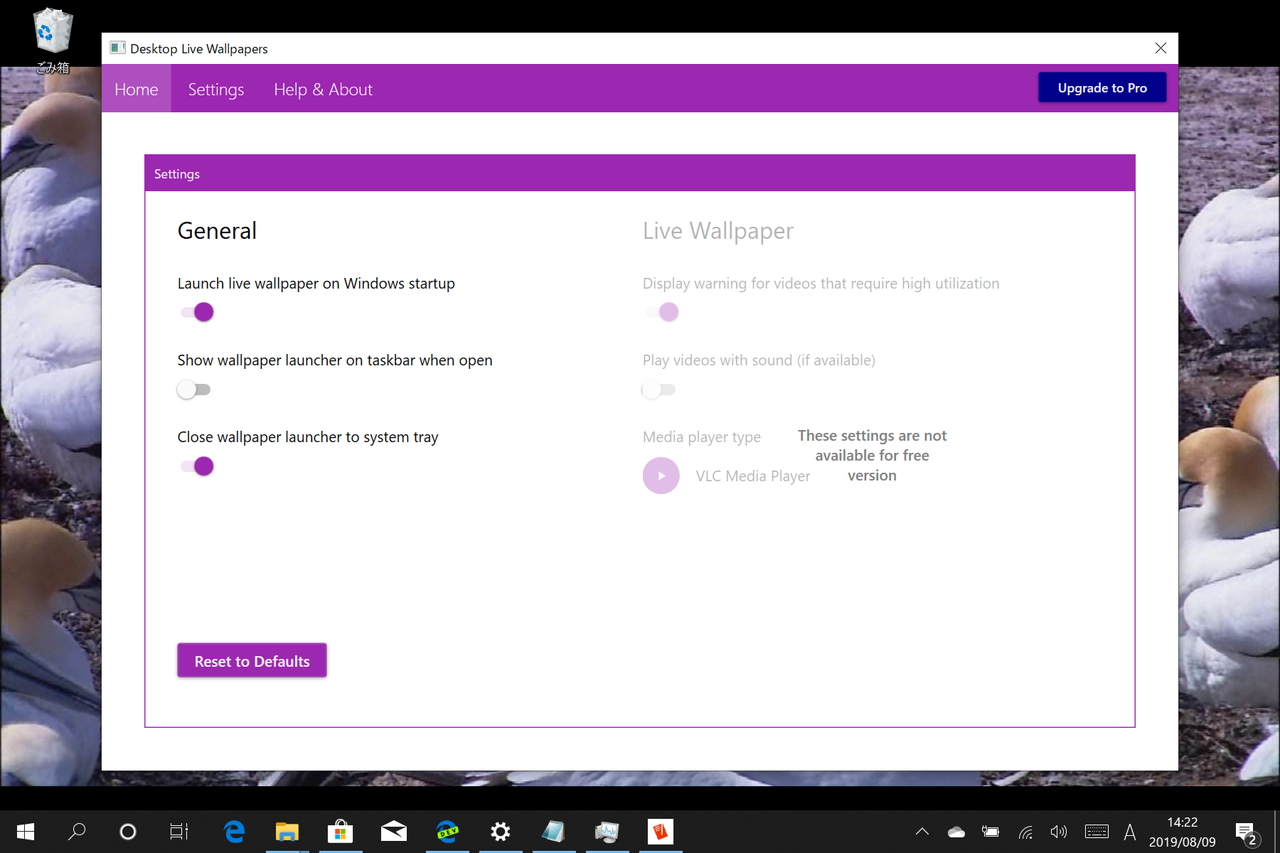The image size is (1280, 853).
Task: Click the 'VLC Media Player' label
Action: tap(753, 476)
